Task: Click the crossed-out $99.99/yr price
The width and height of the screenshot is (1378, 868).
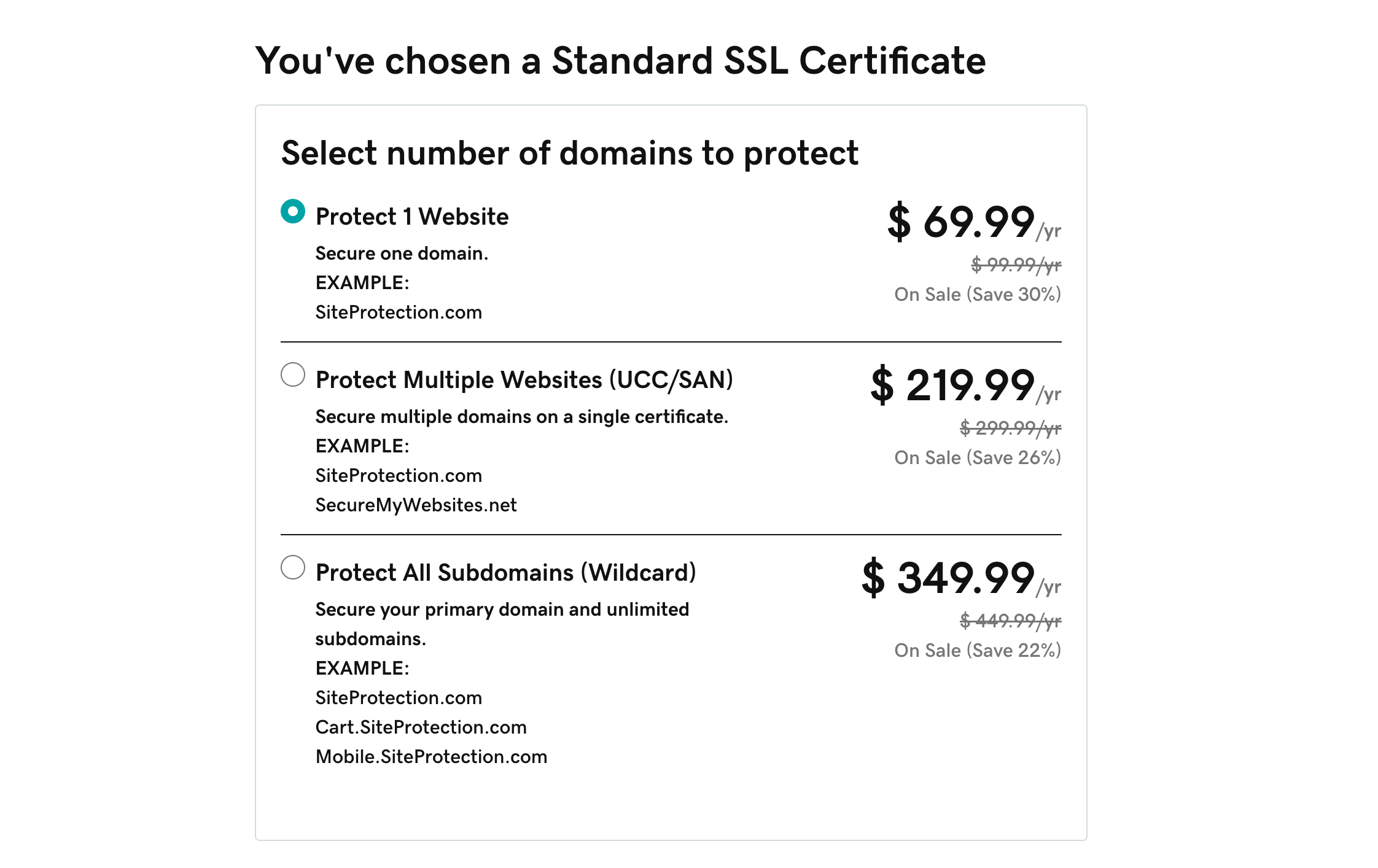Action: (1016, 265)
